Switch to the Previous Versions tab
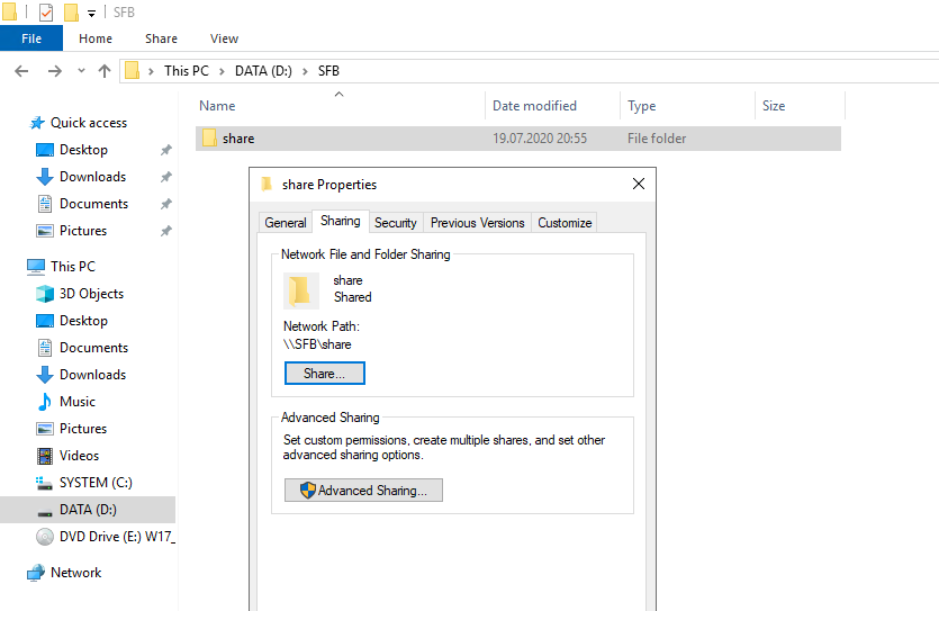The width and height of the screenshot is (951, 626). [x=477, y=223]
